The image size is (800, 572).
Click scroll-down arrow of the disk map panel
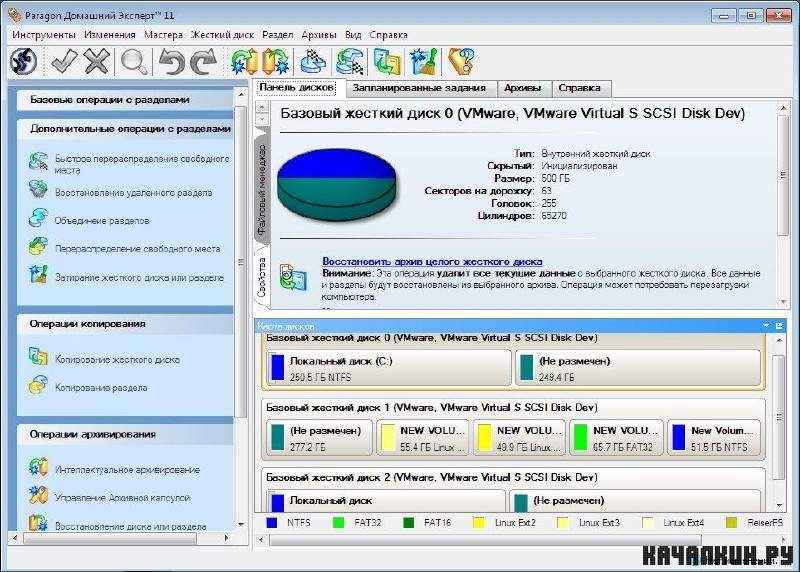click(x=779, y=505)
